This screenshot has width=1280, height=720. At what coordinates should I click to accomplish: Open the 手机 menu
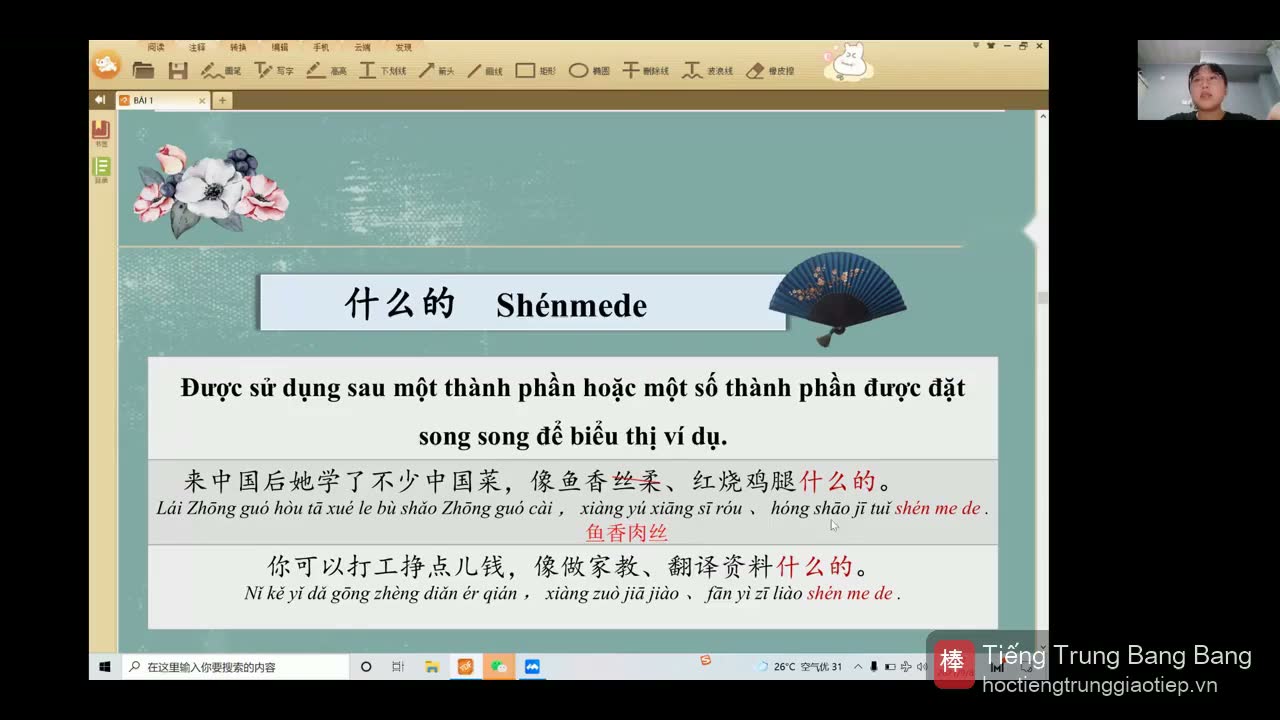point(321,47)
